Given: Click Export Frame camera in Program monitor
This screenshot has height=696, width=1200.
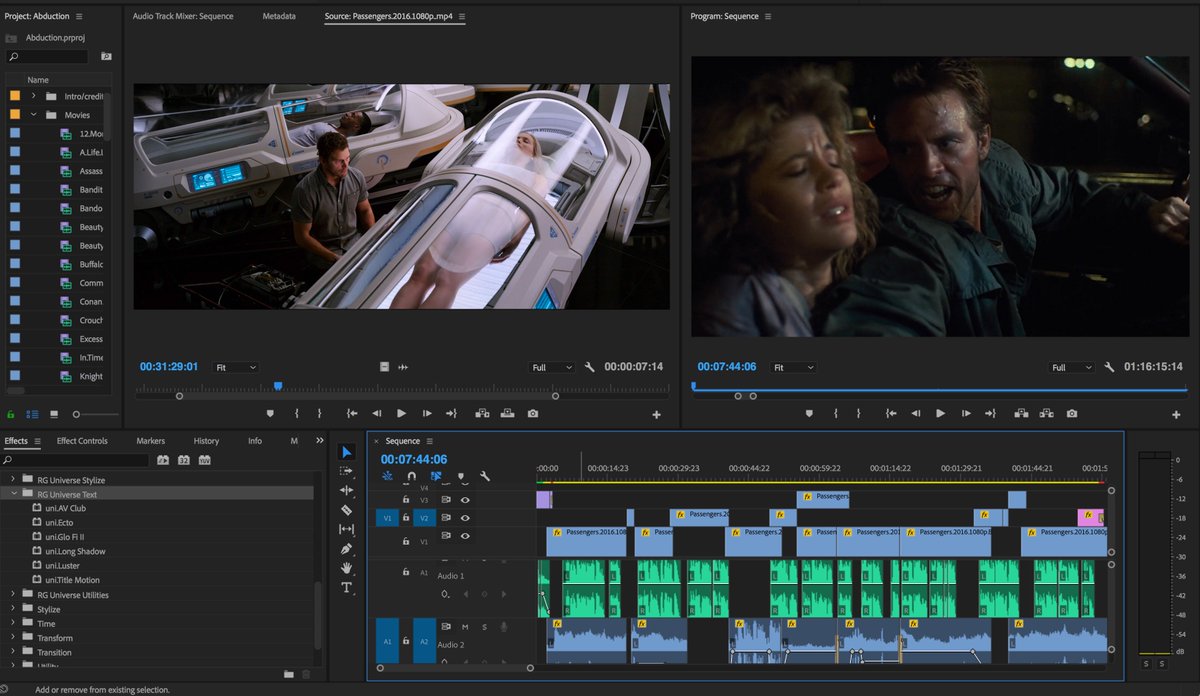Looking at the screenshot, I should [1072, 413].
